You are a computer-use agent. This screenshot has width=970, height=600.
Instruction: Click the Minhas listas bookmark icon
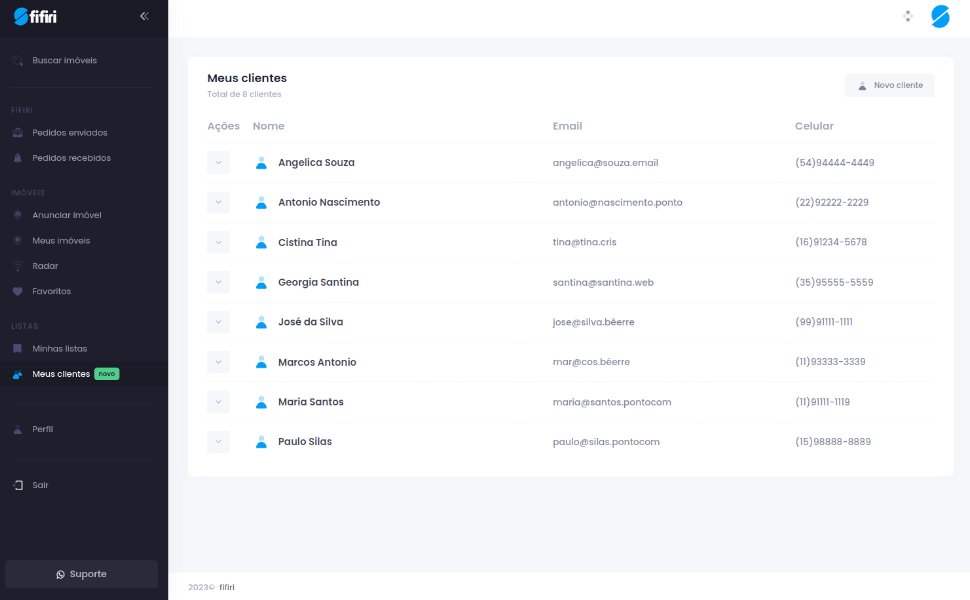pos(17,349)
